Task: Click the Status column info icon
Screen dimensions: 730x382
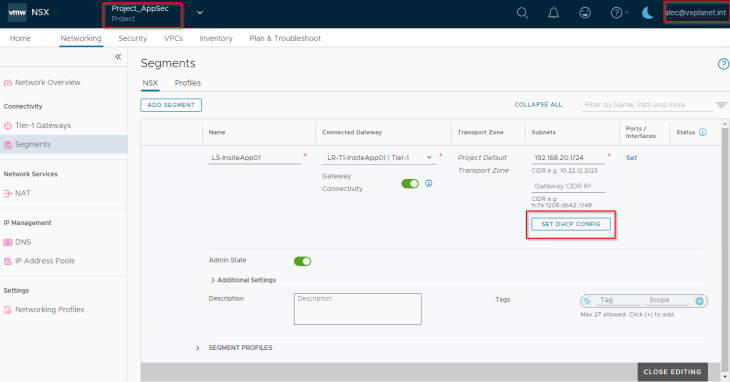Action: 703,132
